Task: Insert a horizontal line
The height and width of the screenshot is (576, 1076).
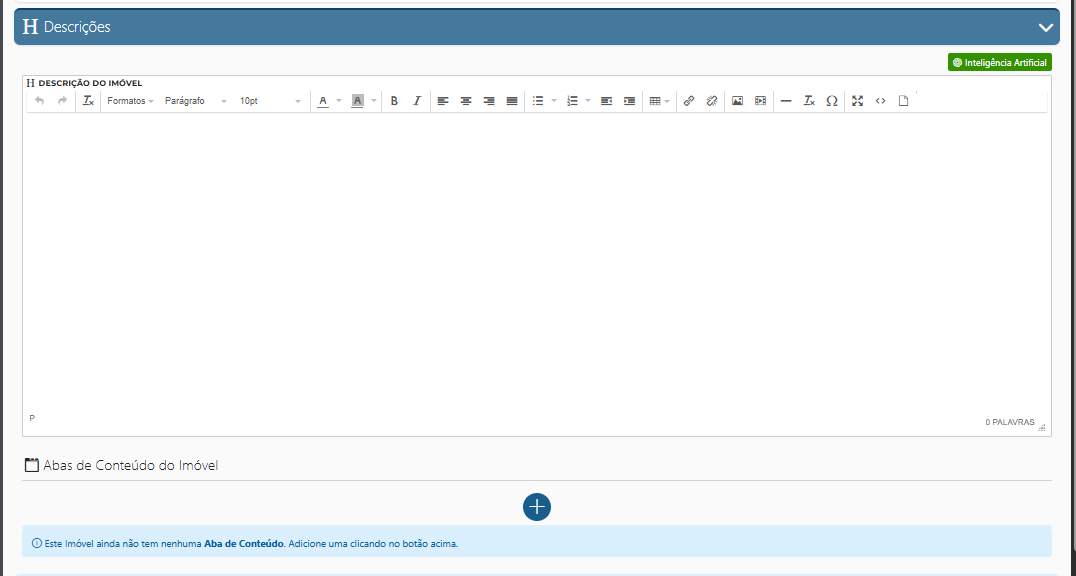Action: tap(786, 101)
